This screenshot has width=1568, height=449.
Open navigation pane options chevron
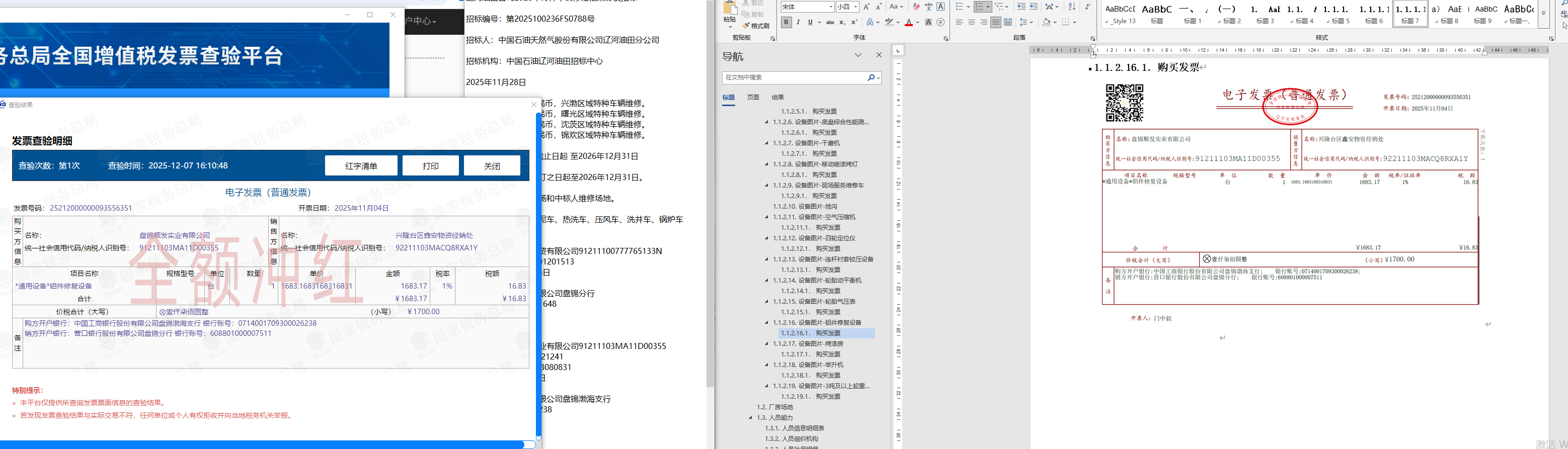click(x=857, y=55)
